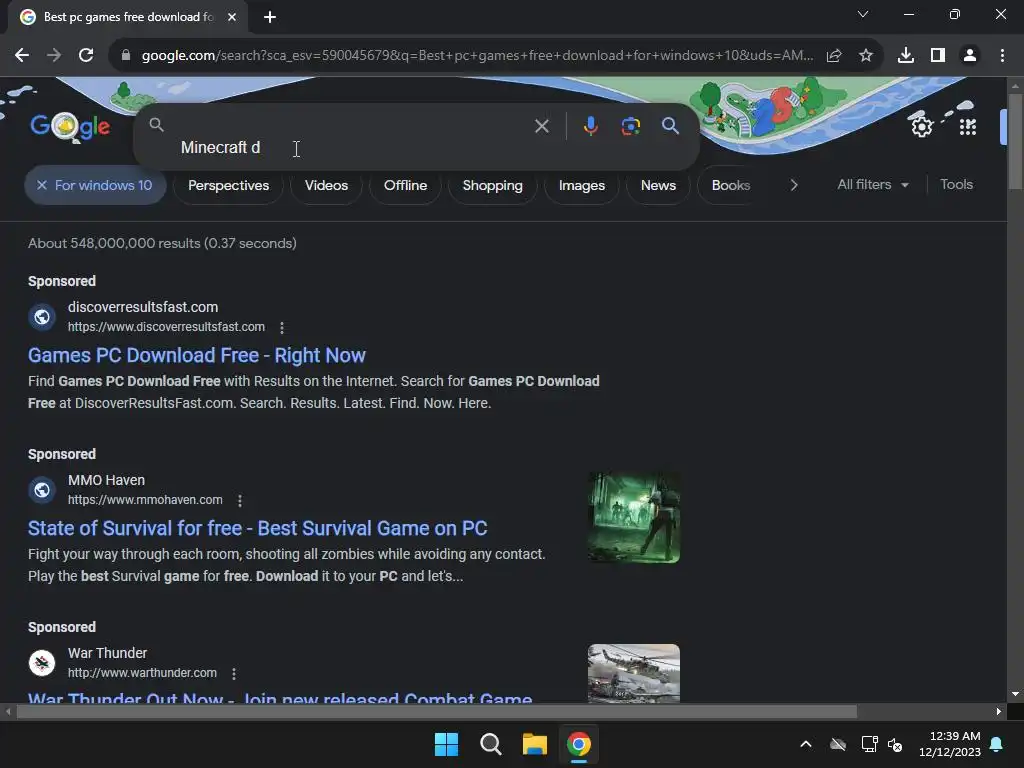Start voice search microphone
Viewport: 1024px width, 768px height.
[x=590, y=126]
